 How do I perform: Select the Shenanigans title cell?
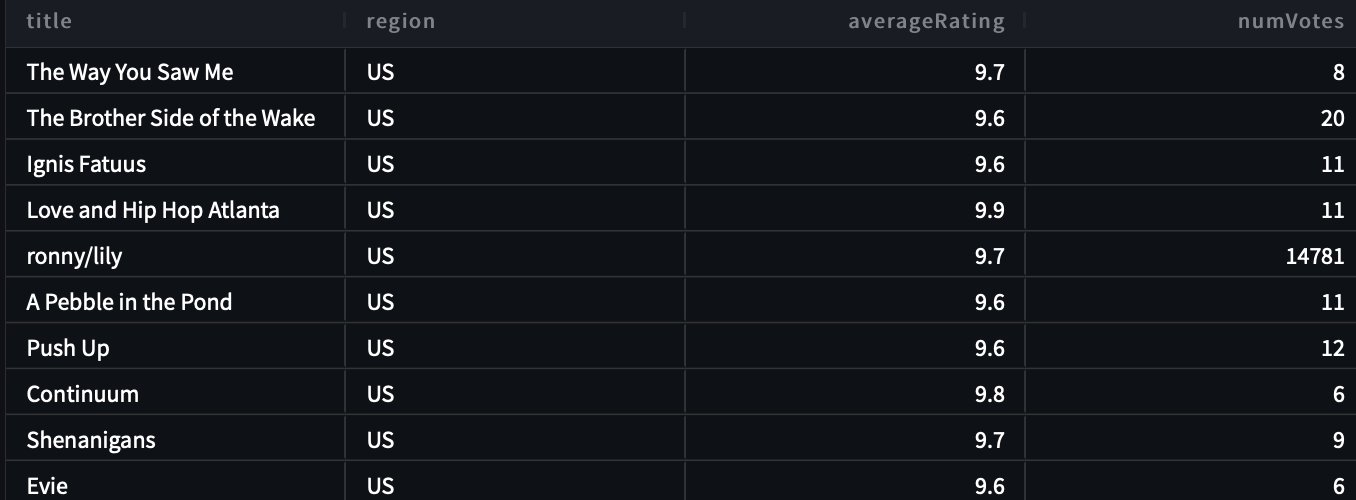click(175, 440)
